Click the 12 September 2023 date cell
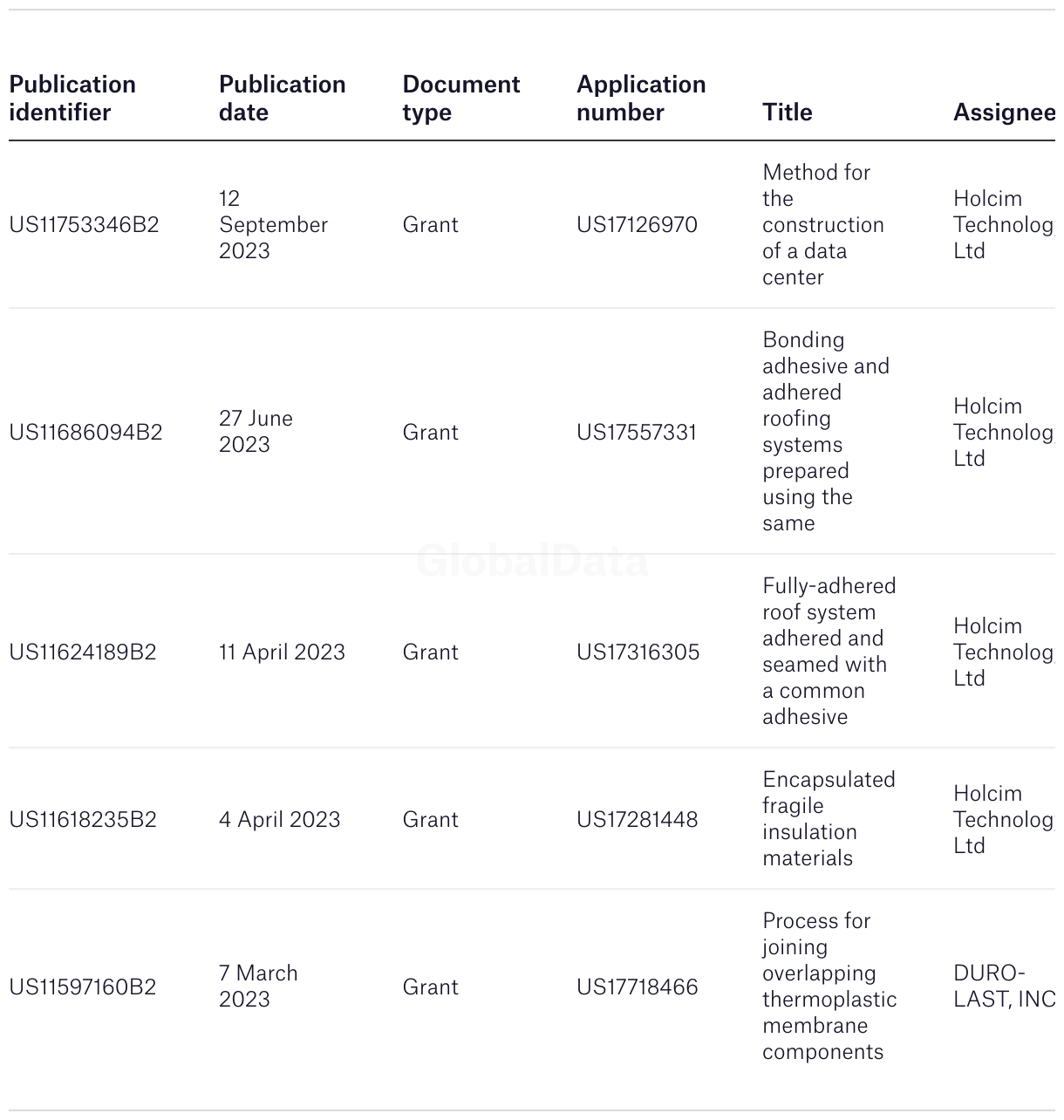Screen dimensions: 1064x1120 tap(273, 225)
